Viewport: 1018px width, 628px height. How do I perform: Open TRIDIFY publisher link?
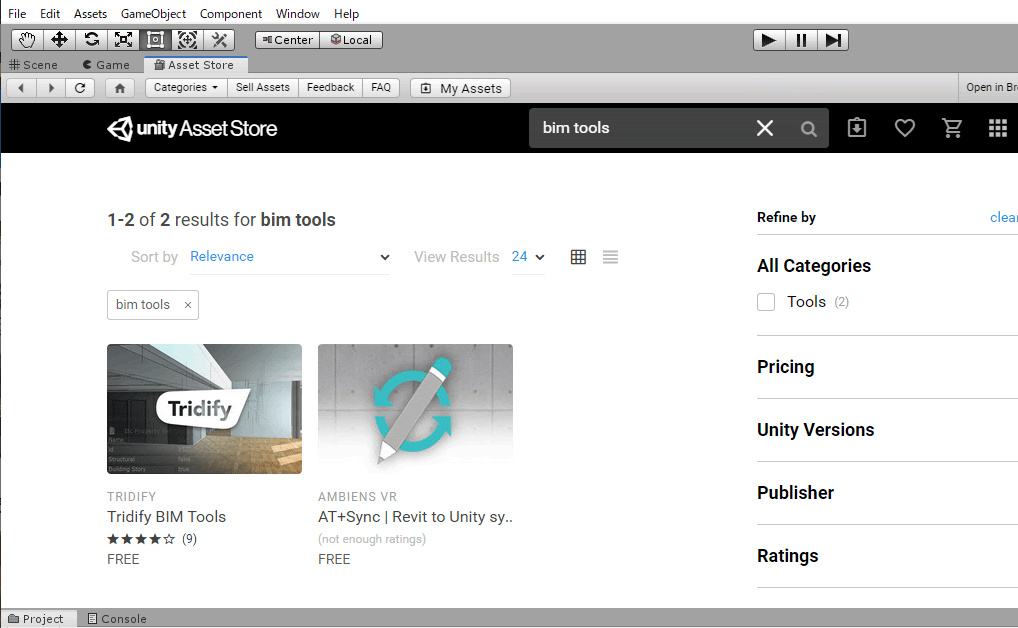tap(132, 497)
